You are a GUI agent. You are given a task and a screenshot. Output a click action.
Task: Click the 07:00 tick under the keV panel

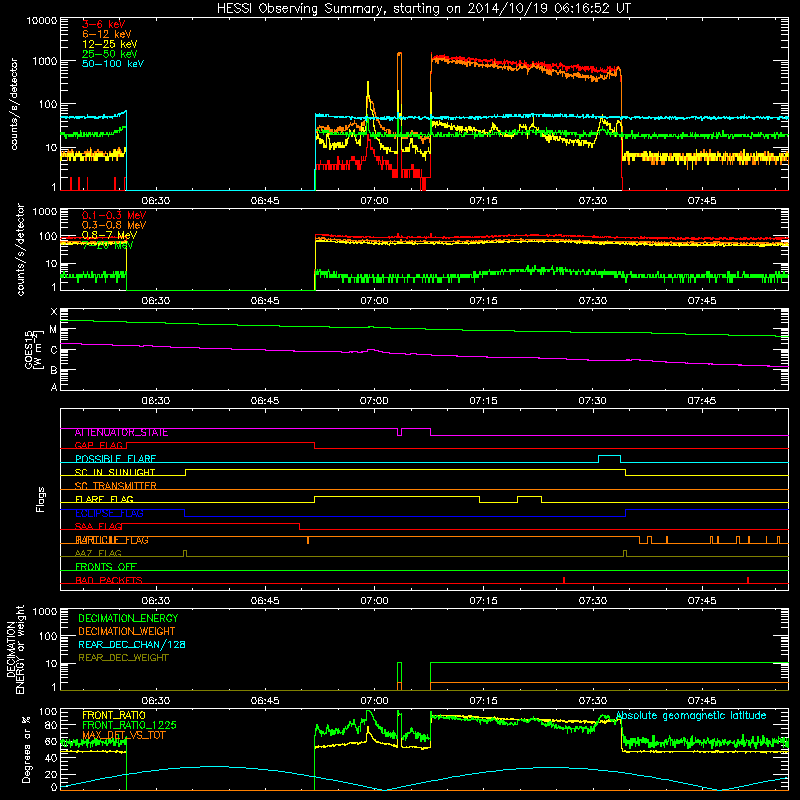pos(374,201)
